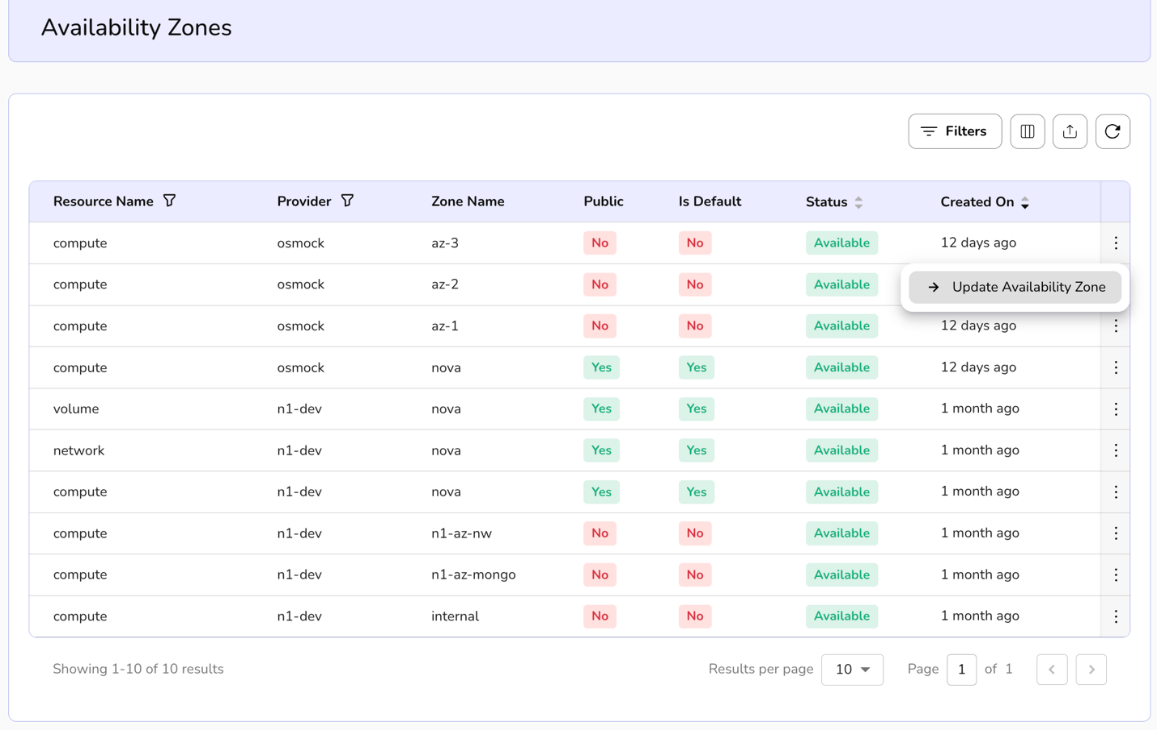Open Resource Name column filter icon
This screenshot has height=730, width=1157.
[x=169, y=201]
